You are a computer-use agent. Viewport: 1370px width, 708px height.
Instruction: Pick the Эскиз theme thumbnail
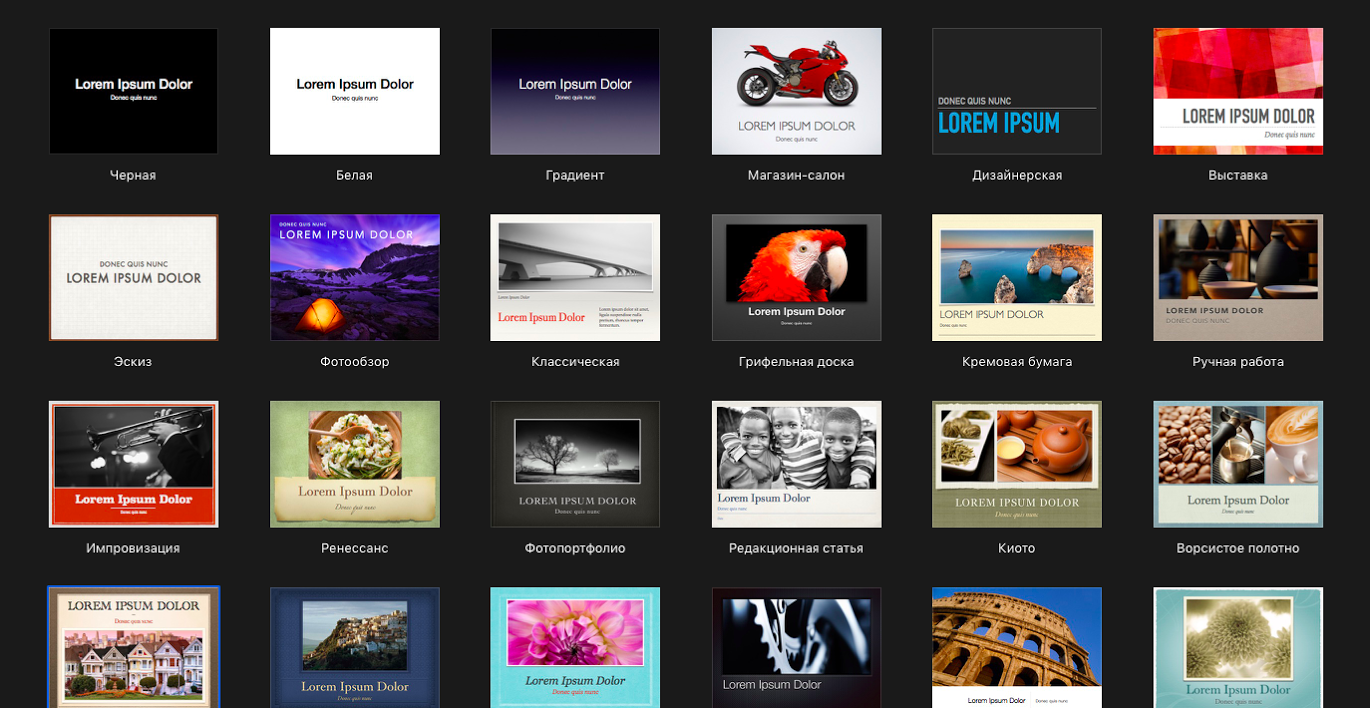pyautogui.click(x=133, y=277)
